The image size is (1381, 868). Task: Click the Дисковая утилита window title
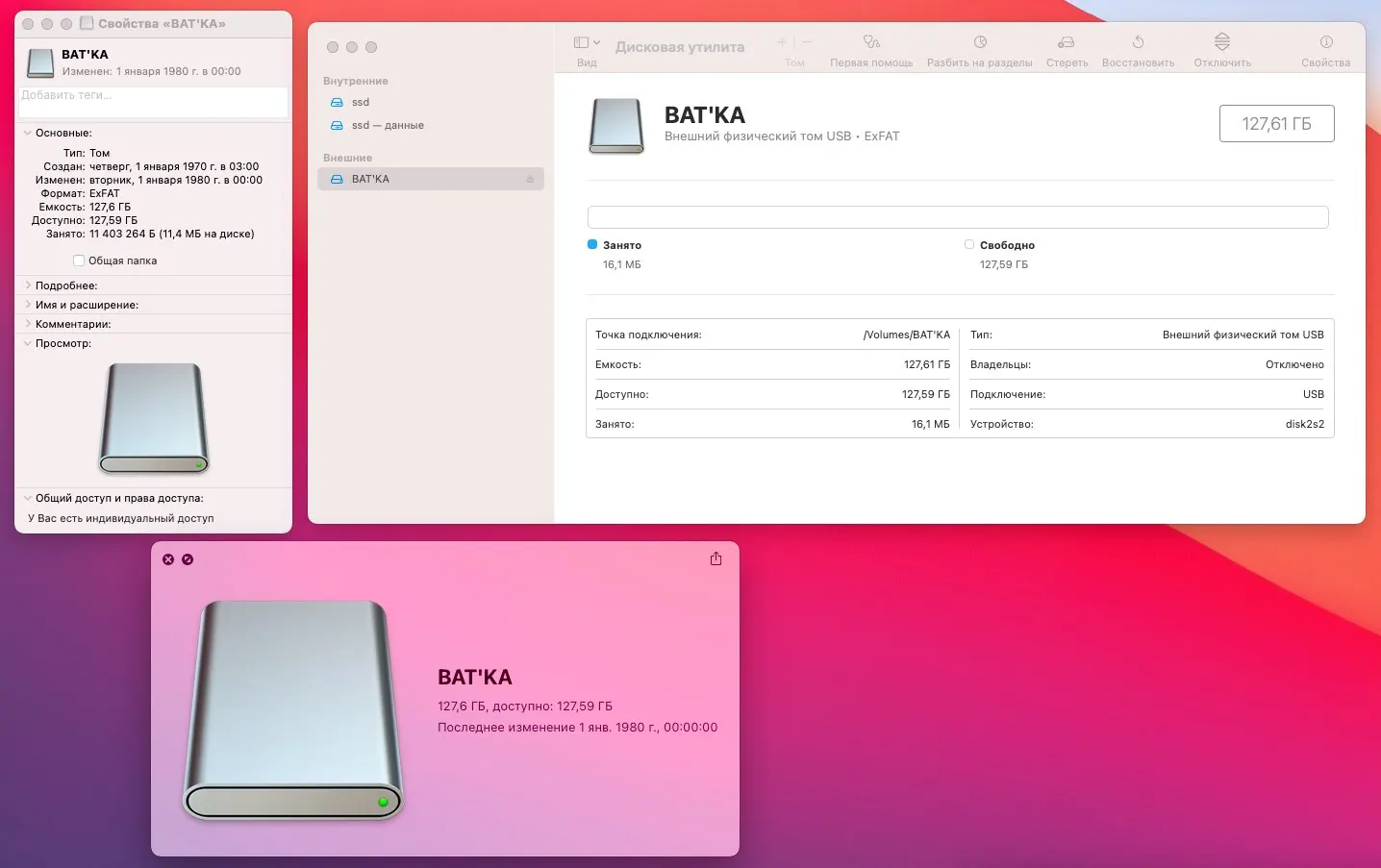pos(680,47)
